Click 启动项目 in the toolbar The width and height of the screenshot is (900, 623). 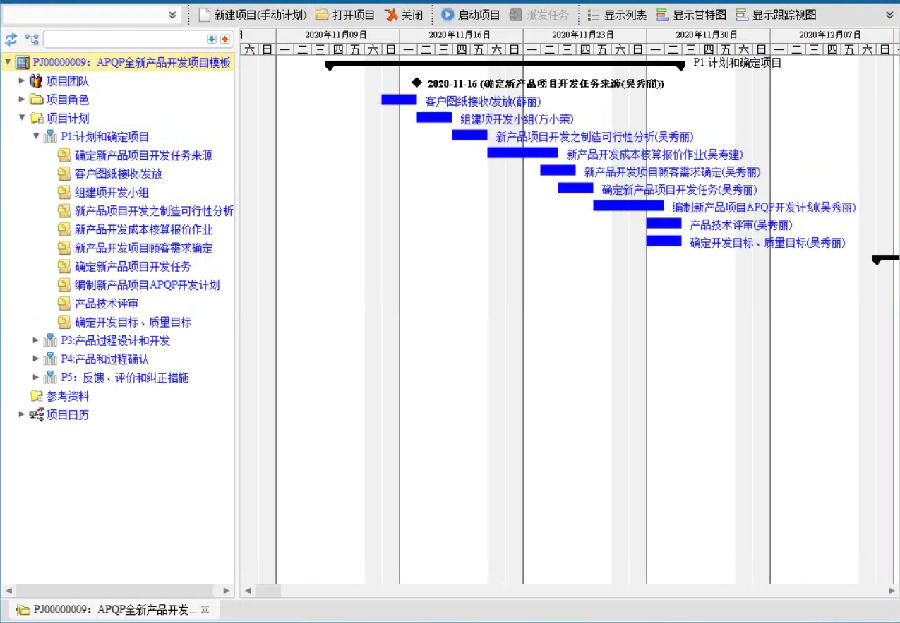click(471, 15)
